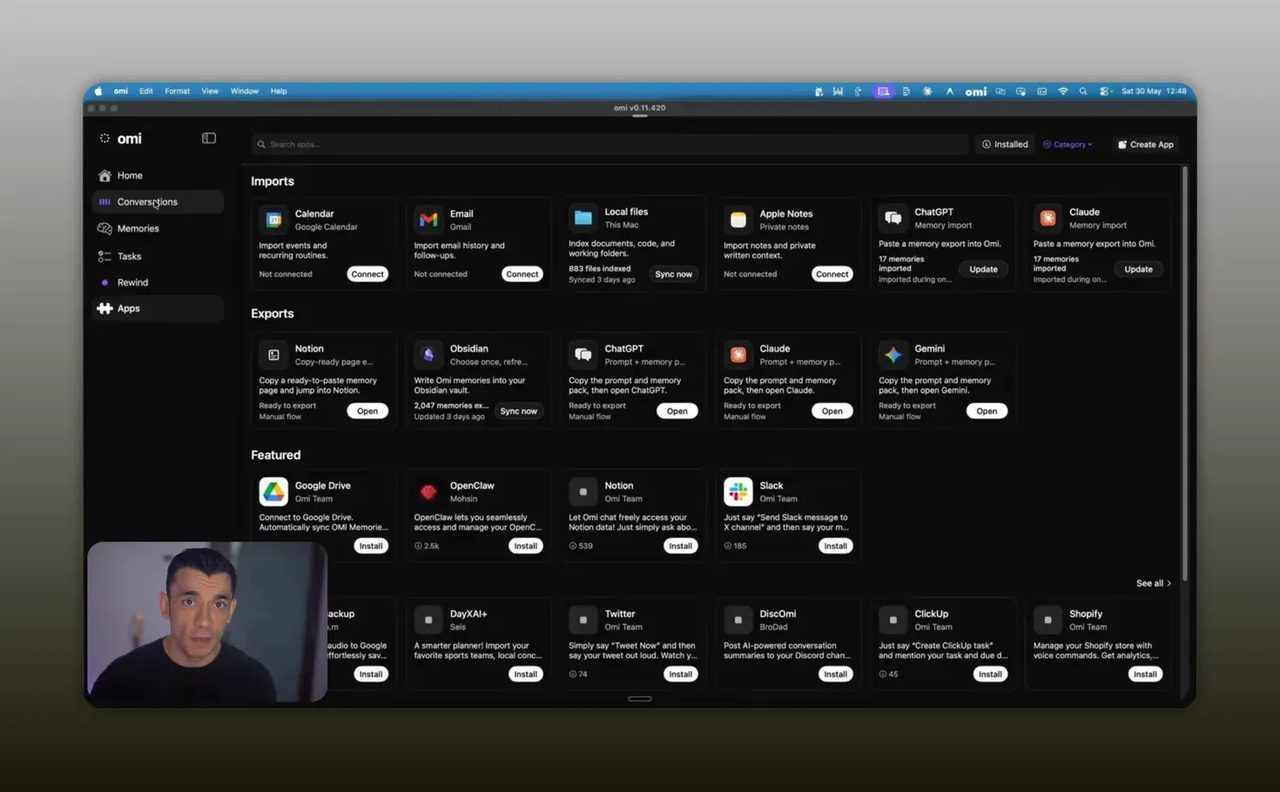Install the Twitter app

tap(681, 674)
